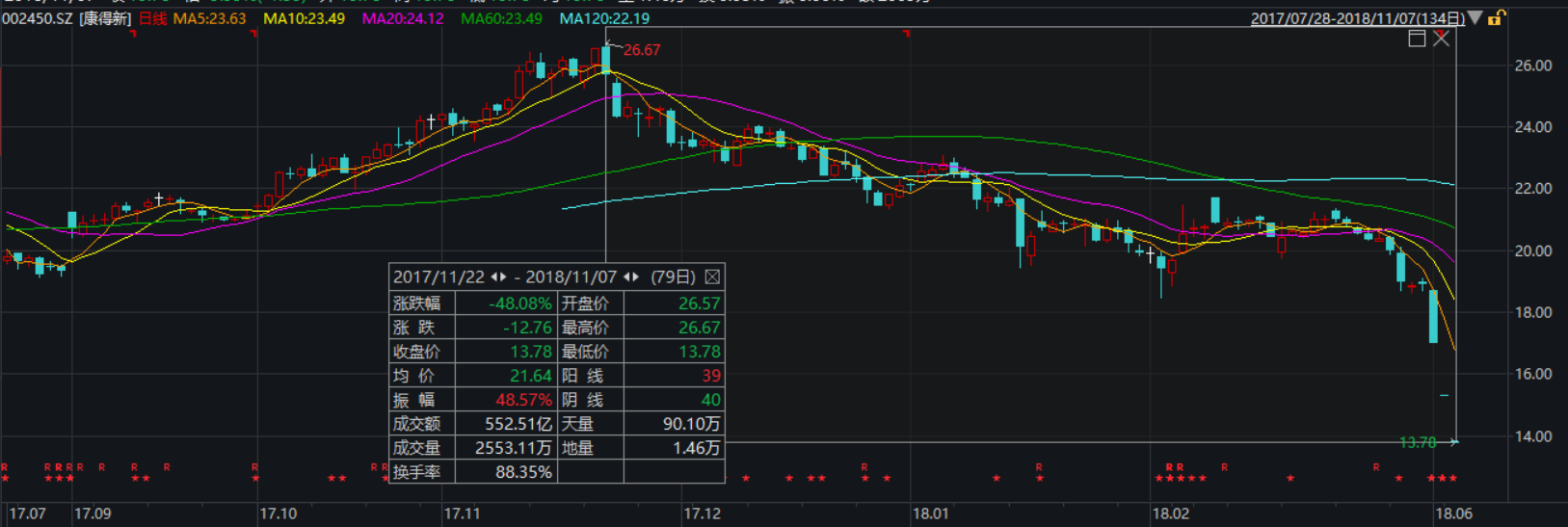Select the MA5:23.63 indicator label
1568x527 pixels.
[x=209, y=18]
